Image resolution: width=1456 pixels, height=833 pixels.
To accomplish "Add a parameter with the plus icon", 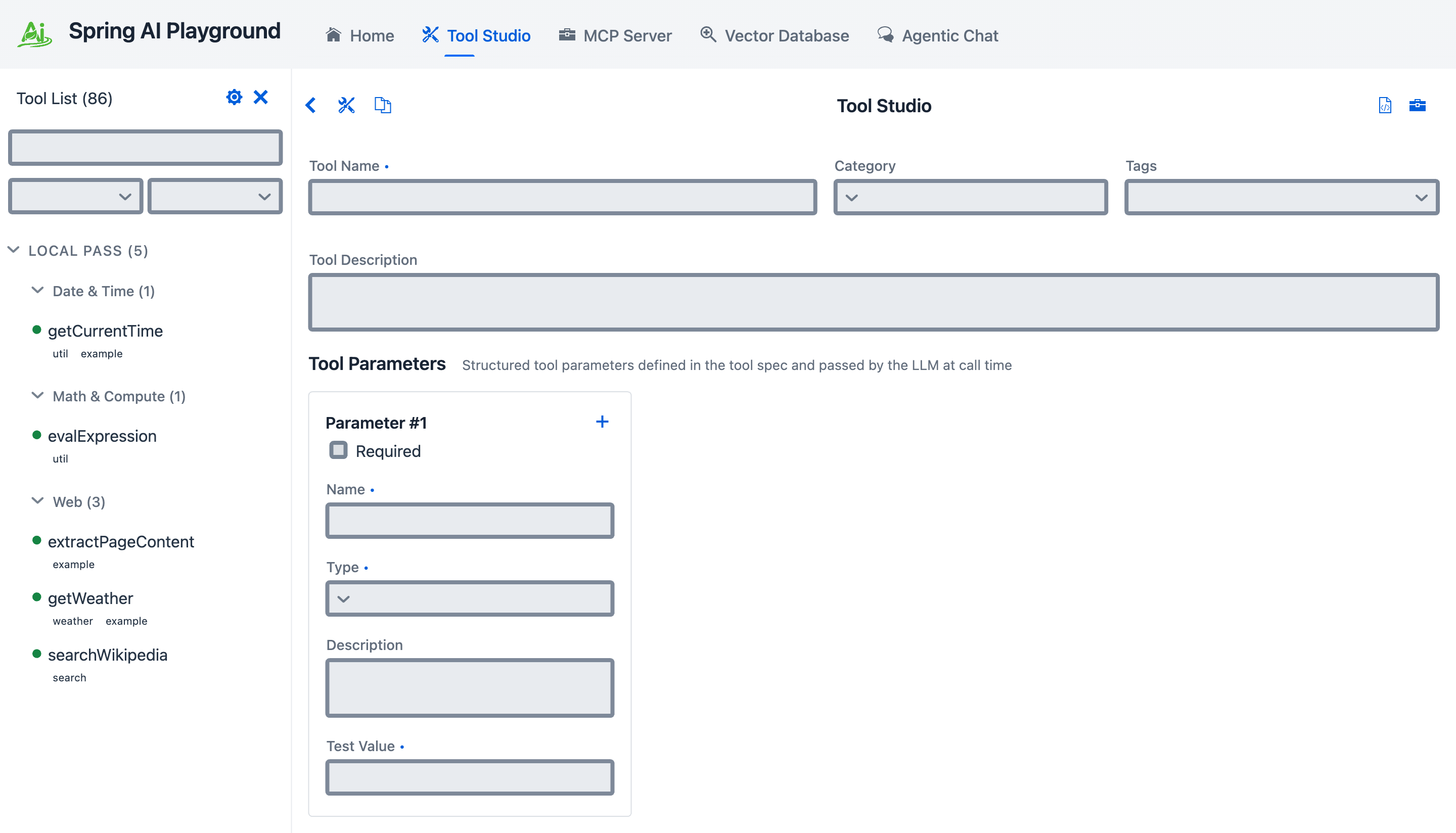I will (602, 422).
